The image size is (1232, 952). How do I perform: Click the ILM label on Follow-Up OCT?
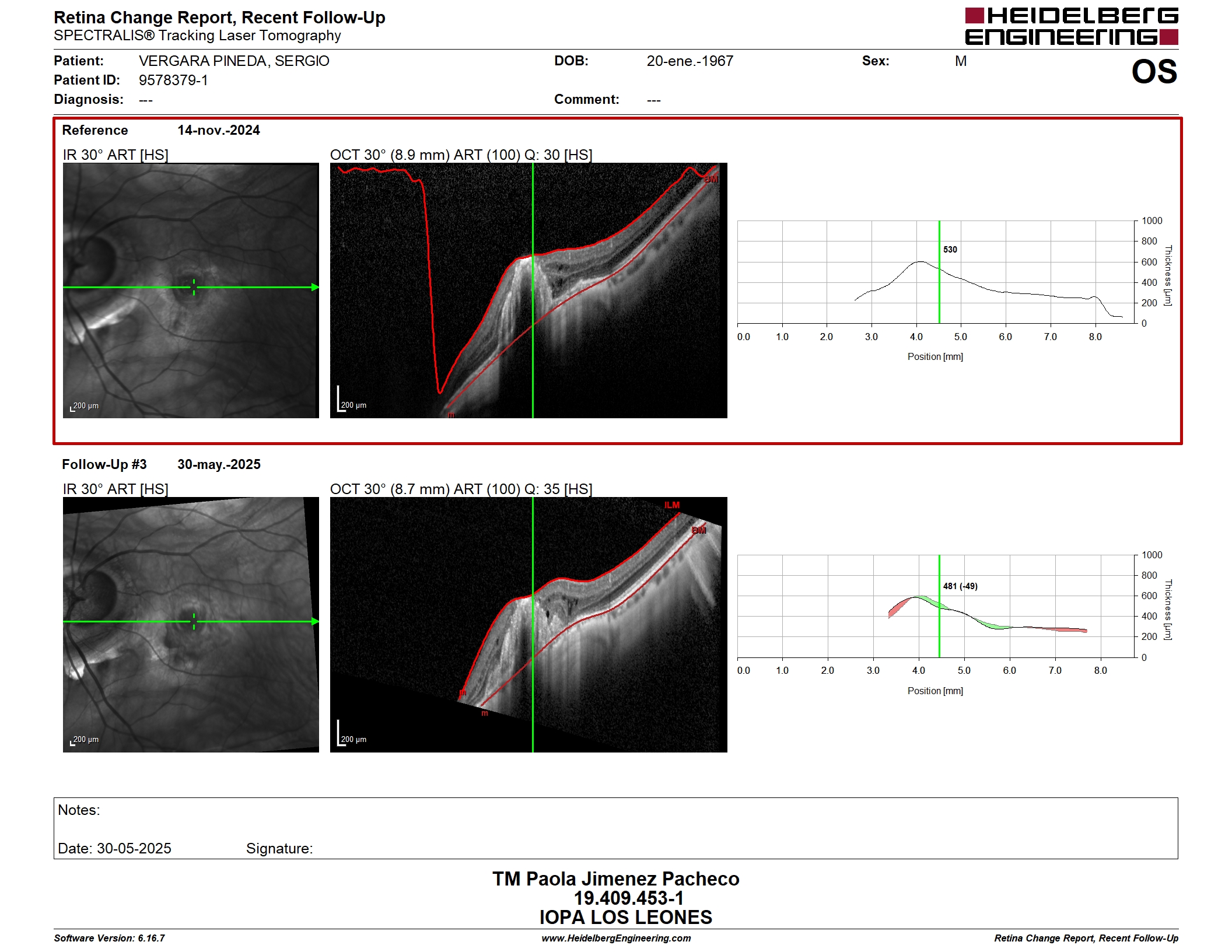(x=672, y=505)
